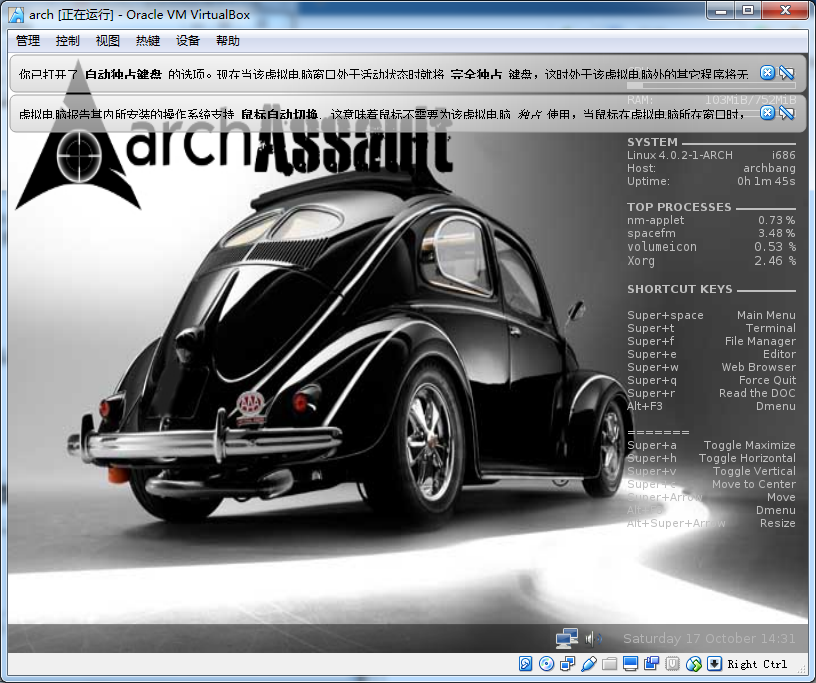Click the guest volume speaker icon
The width and height of the screenshot is (816, 683).
click(x=593, y=638)
